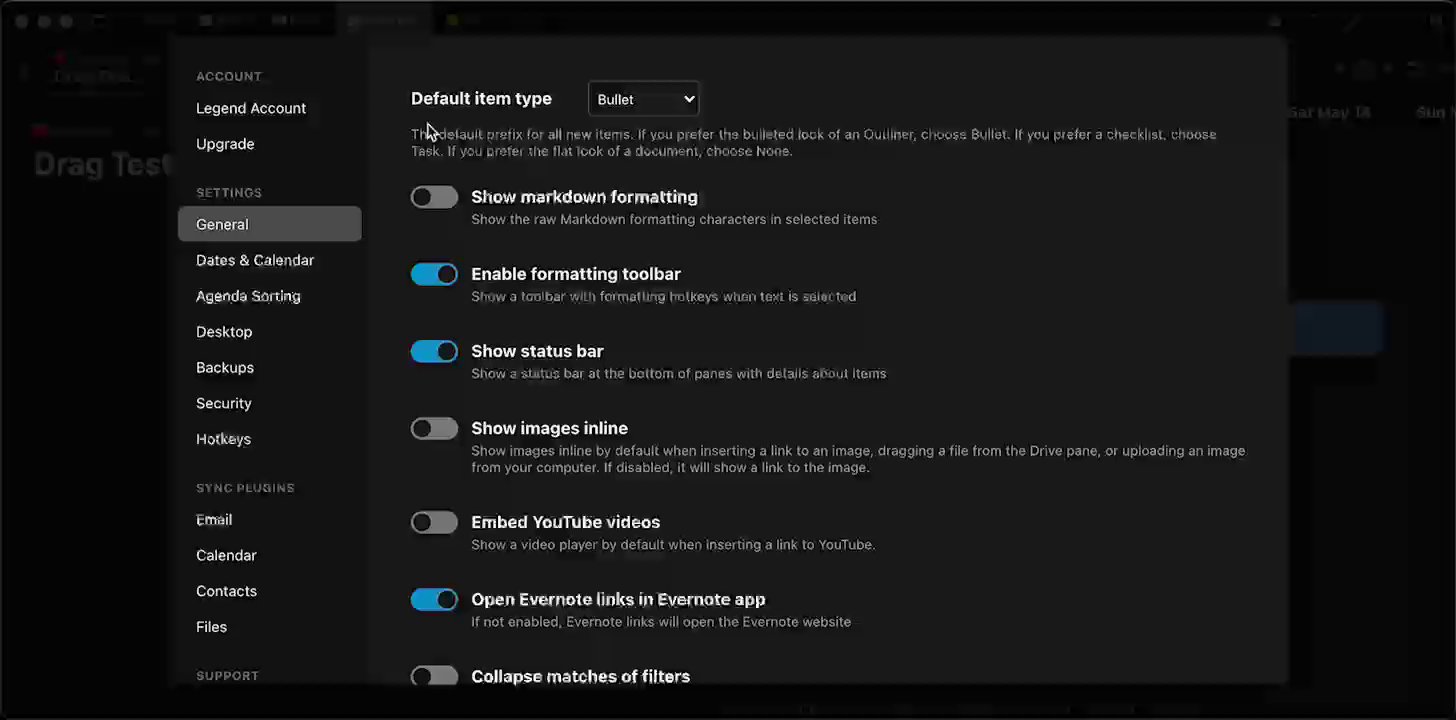Click Upgrade in the sidebar
1456x720 pixels.
click(x=225, y=144)
